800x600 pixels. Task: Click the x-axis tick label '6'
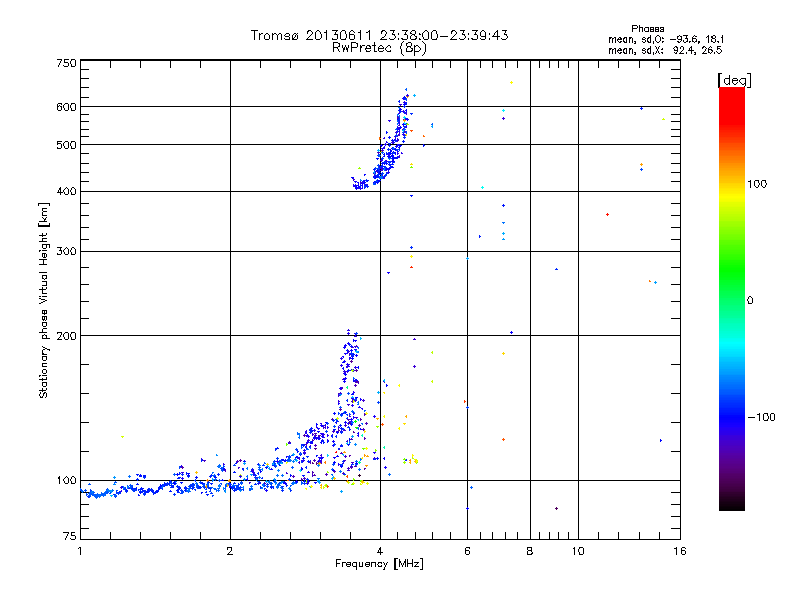tap(467, 551)
